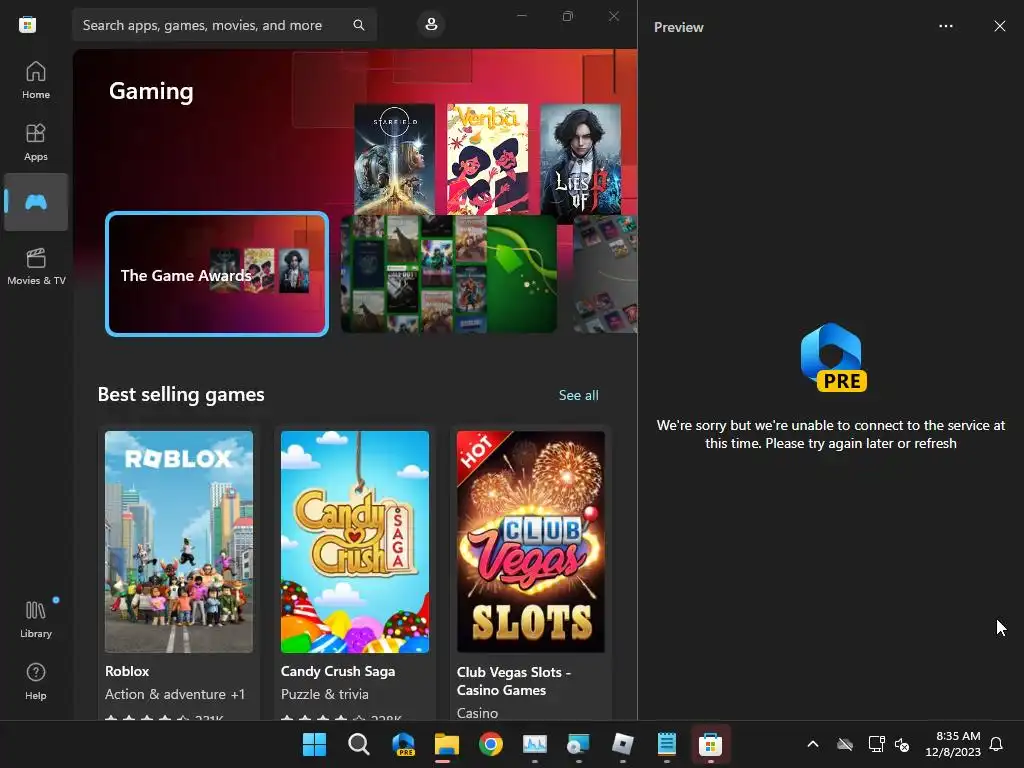Image resolution: width=1024 pixels, height=768 pixels.
Task: Open the Help section
Action: [x=36, y=681]
